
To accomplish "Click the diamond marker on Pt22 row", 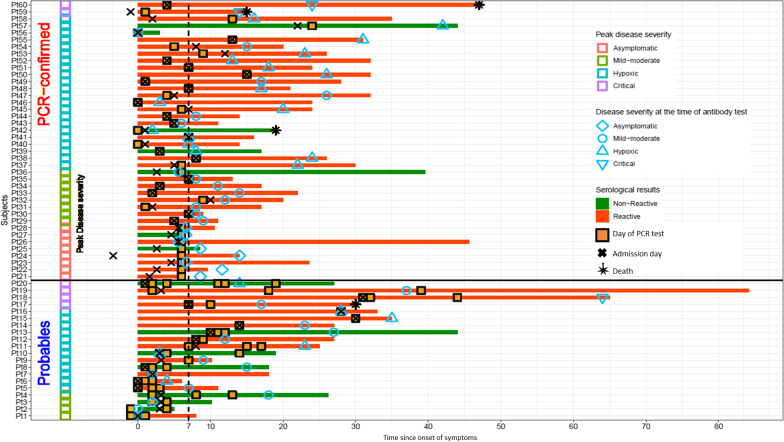I will 222,270.
